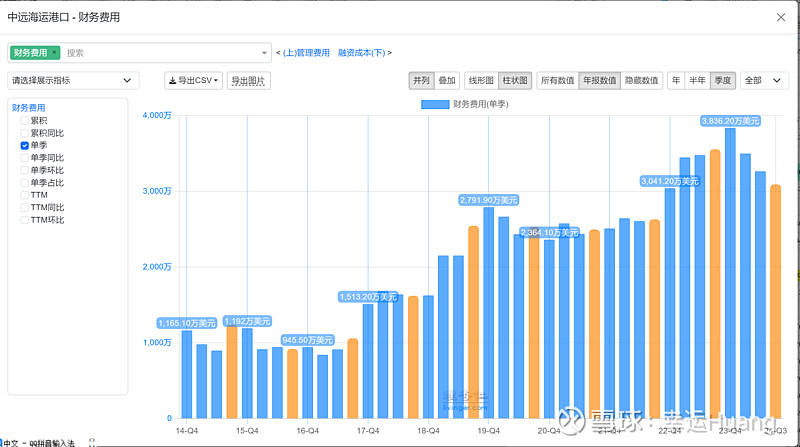
Task: Open the 请选择展示指标 dropdown
Action: click(73, 80)
